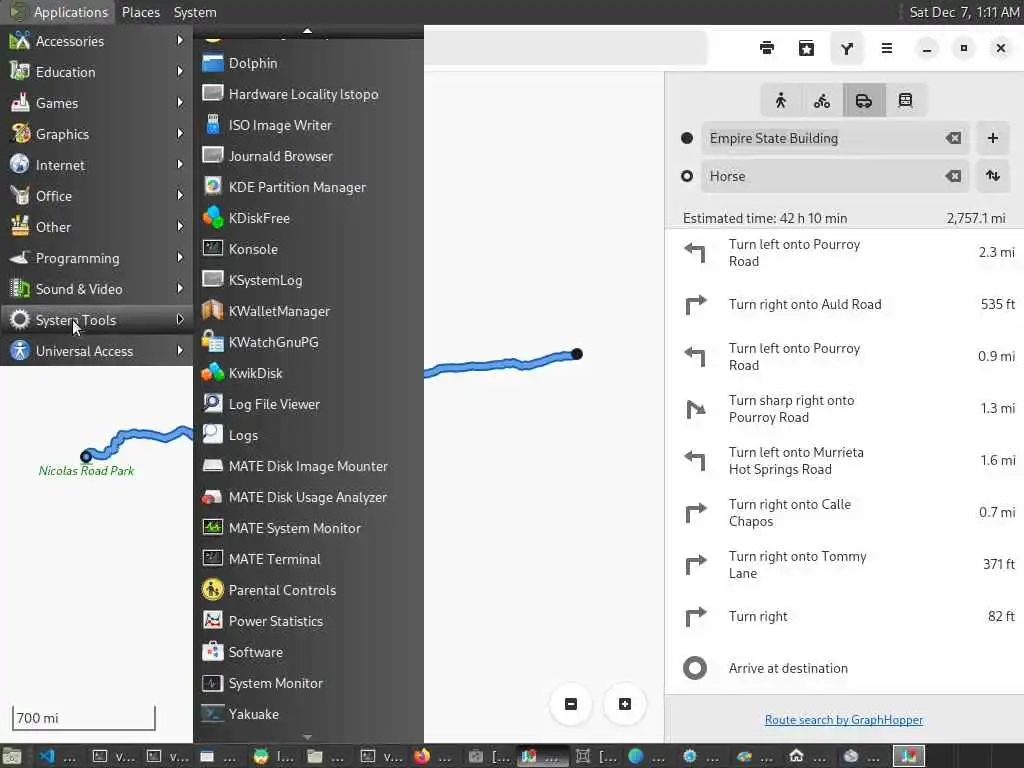
Task: Open the Other category
Action: (x=97, y=227)
